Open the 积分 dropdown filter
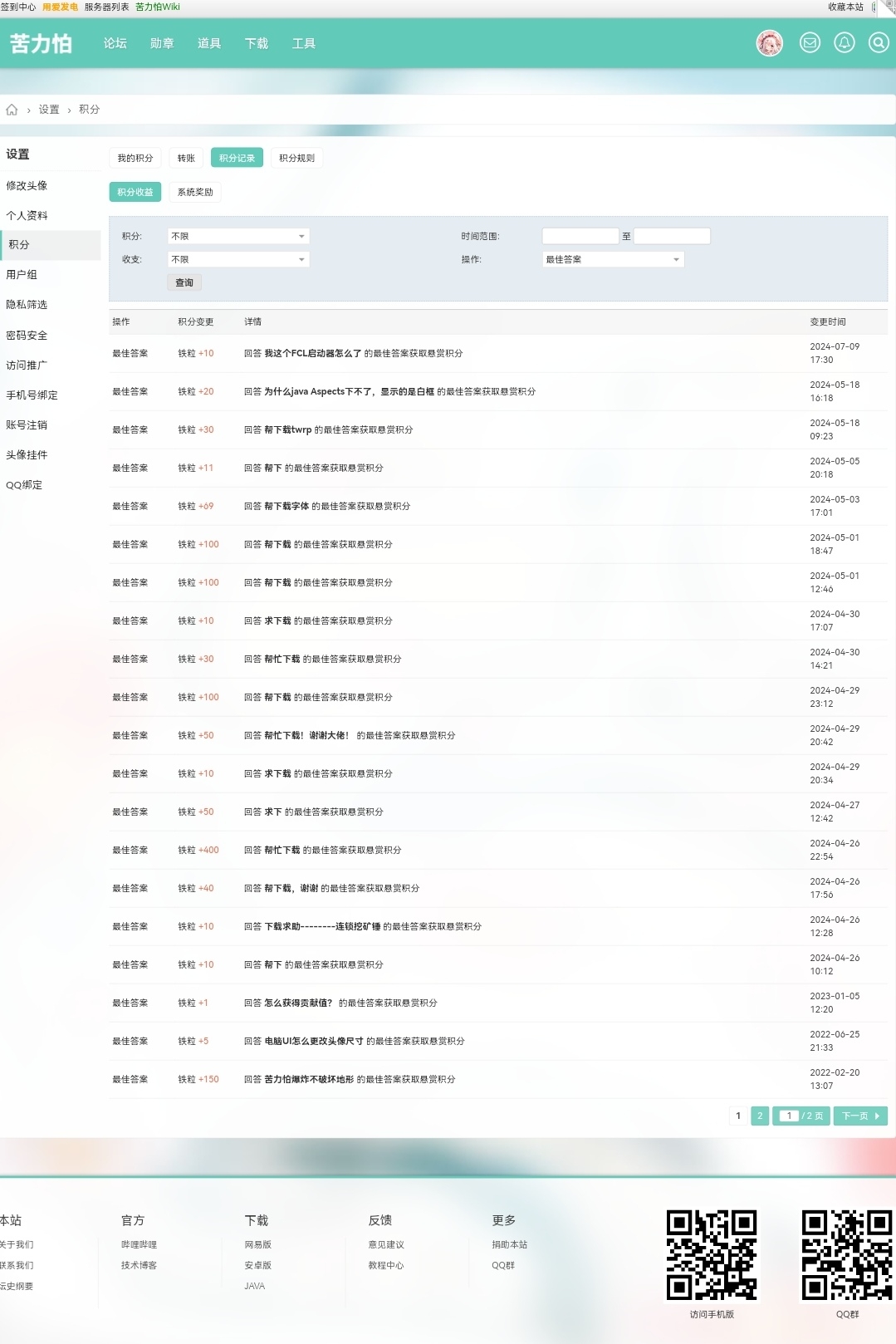The width and height of the screenshot is (896, 1344). (x=238, y=237)
